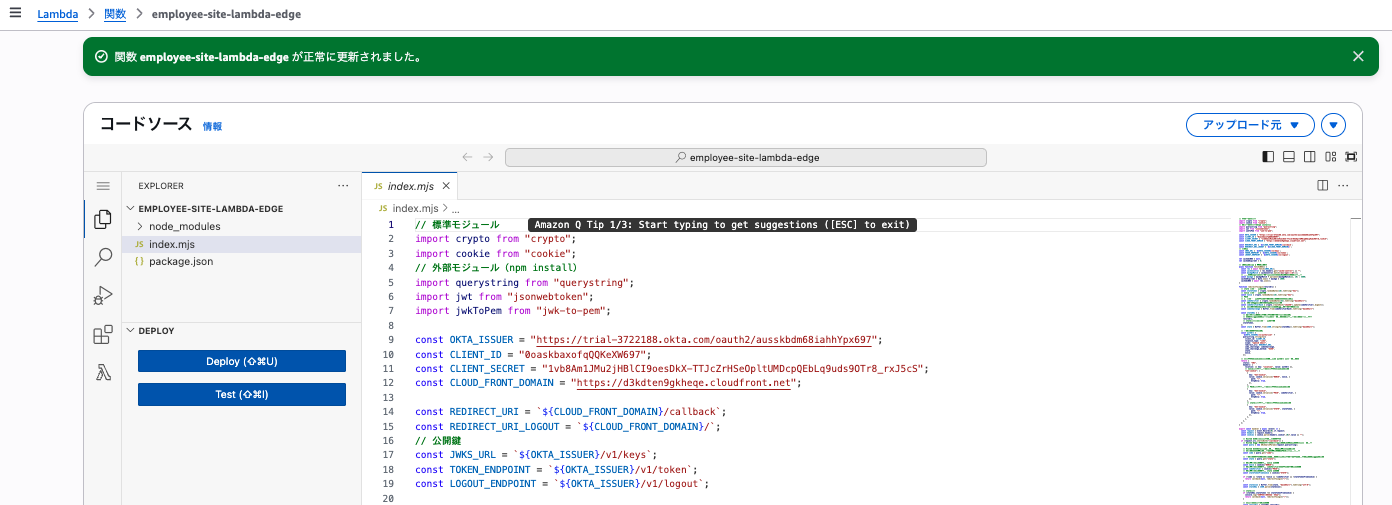Screen dimensions: 1392x505
Task: Dismiss the green success notification banner
Action: (x=1358, y=56)
